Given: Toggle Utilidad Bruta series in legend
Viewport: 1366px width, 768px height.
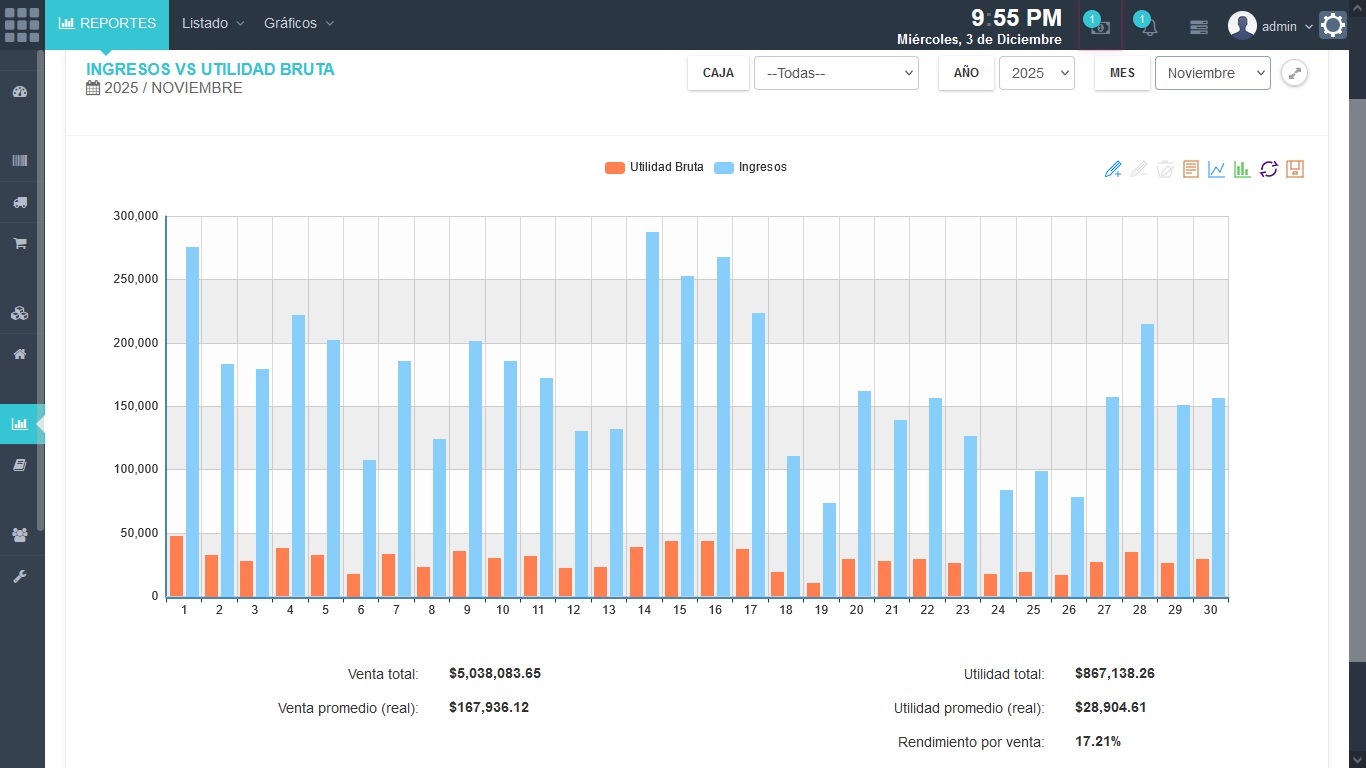Looking at the screenshot, I should (655, 167).
